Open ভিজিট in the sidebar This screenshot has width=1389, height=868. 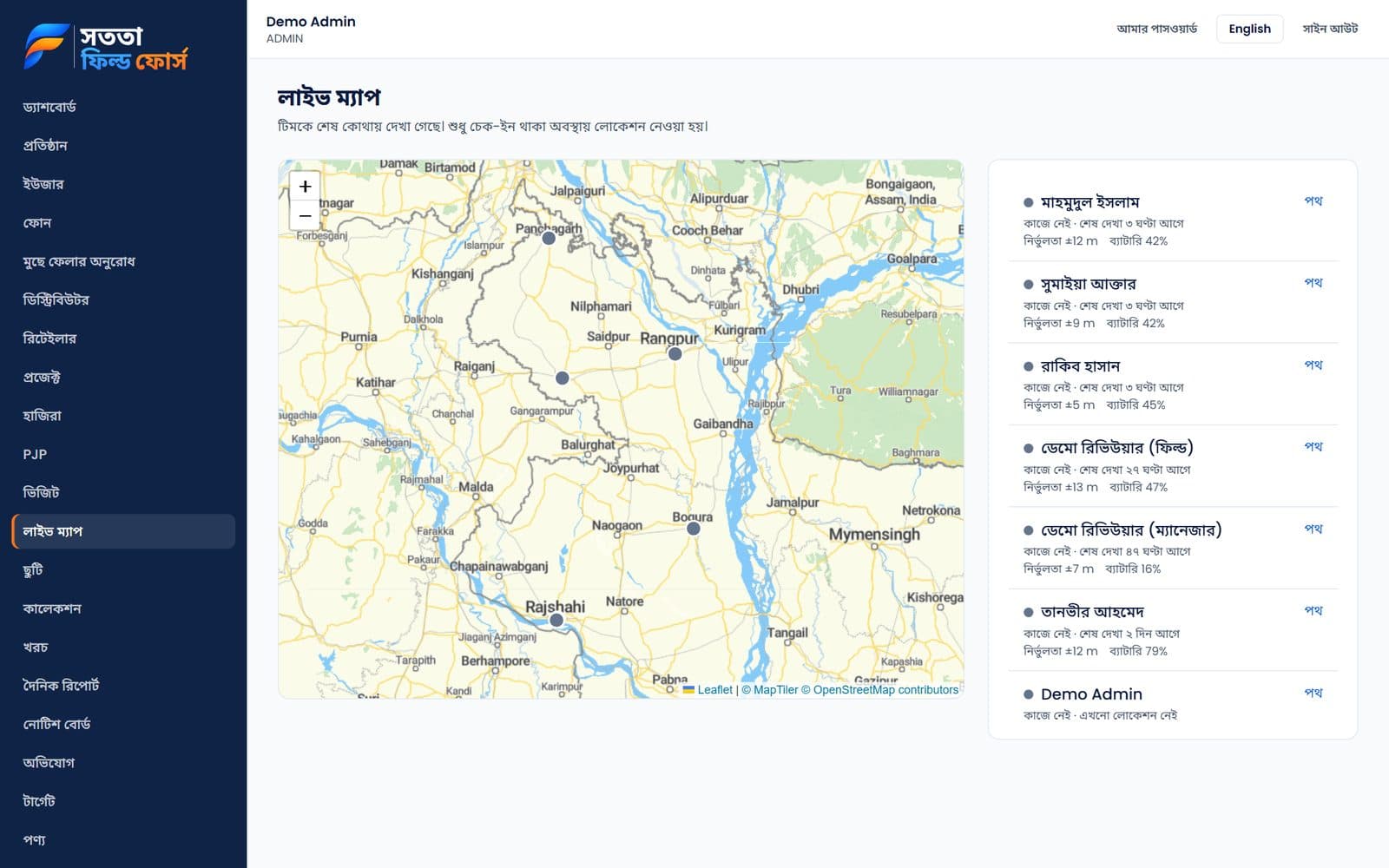123,492
